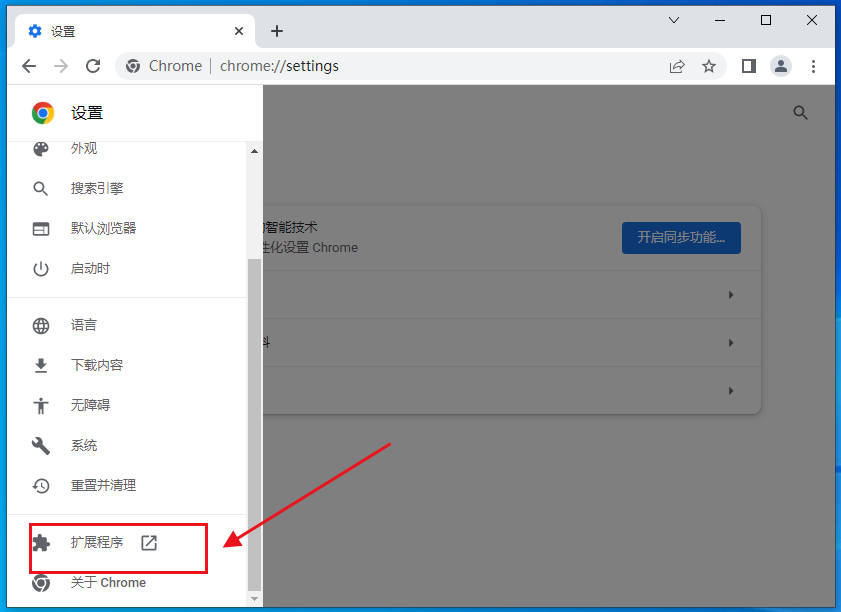This screenshot has width=841, height=612.
Task: Click the sidebar scrollbar down arrow
Action: click(254, 599)
